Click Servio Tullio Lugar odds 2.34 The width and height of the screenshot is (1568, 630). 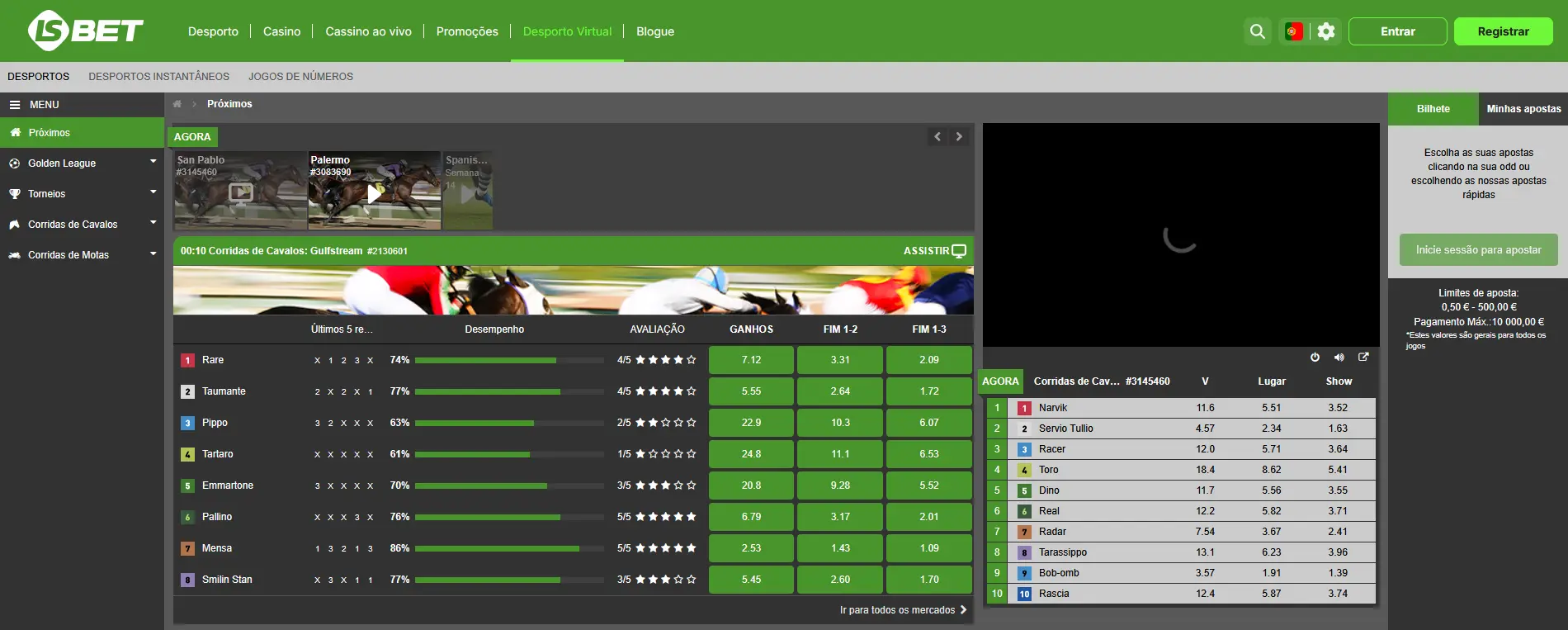pos(1272,429)
